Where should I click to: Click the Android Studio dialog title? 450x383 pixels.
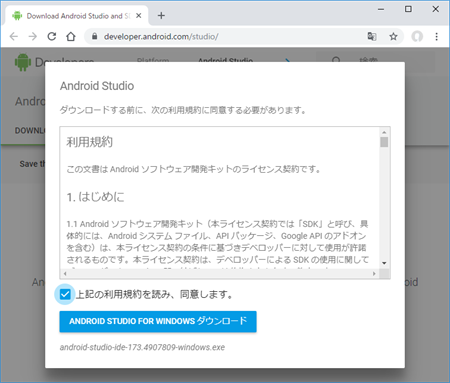[x=97, y=86]
